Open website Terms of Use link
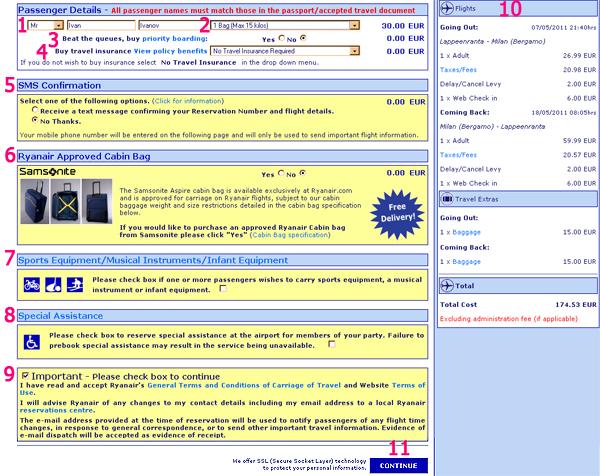The width and height of the screenshot is (600, 476). 409,385
